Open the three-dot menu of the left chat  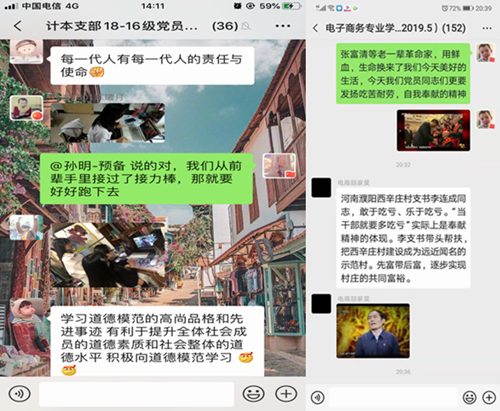click(283, 26)
